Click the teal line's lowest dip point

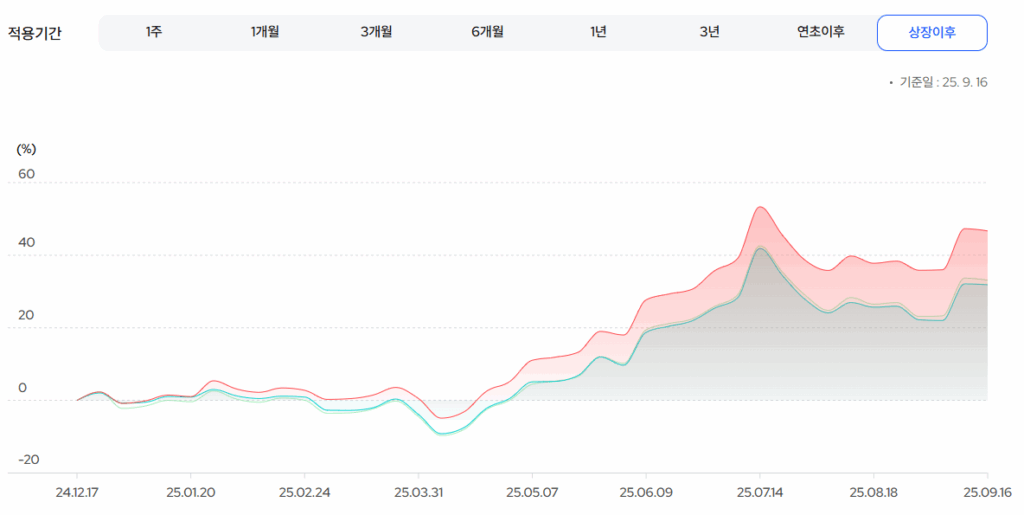click(441, 434)
